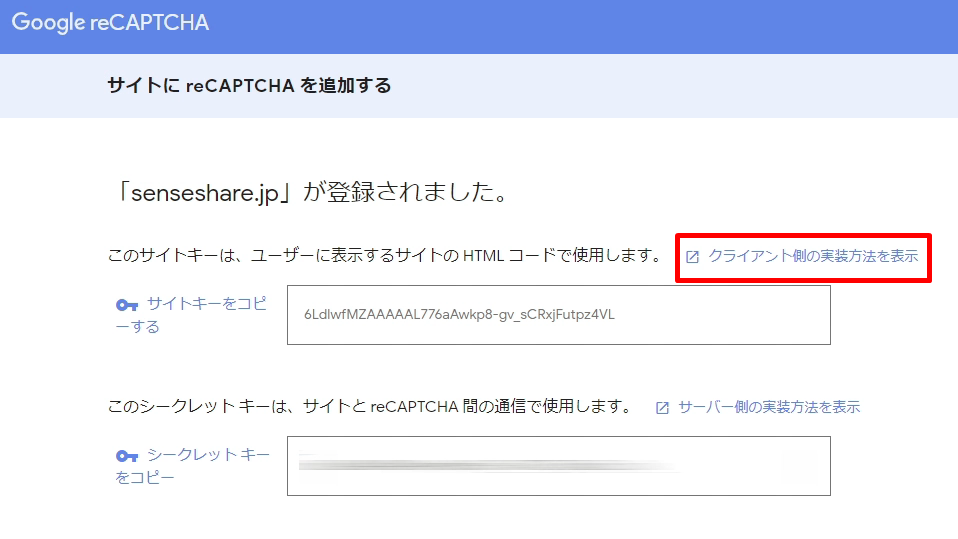This screenshot has width=958, height=539.
Task: Click external-link icon beside クライアント側の実装方法
Action: tap(692, 257)
